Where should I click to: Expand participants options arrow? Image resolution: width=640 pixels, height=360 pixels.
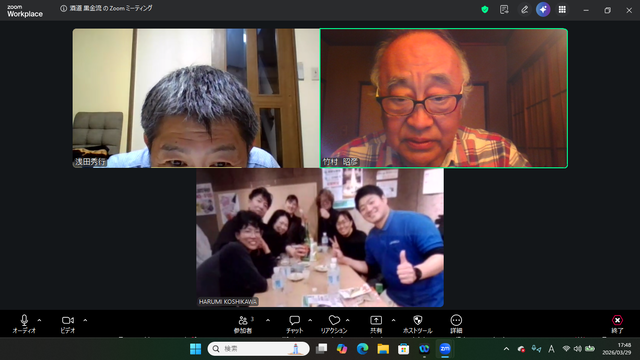[x=268, y=320]
